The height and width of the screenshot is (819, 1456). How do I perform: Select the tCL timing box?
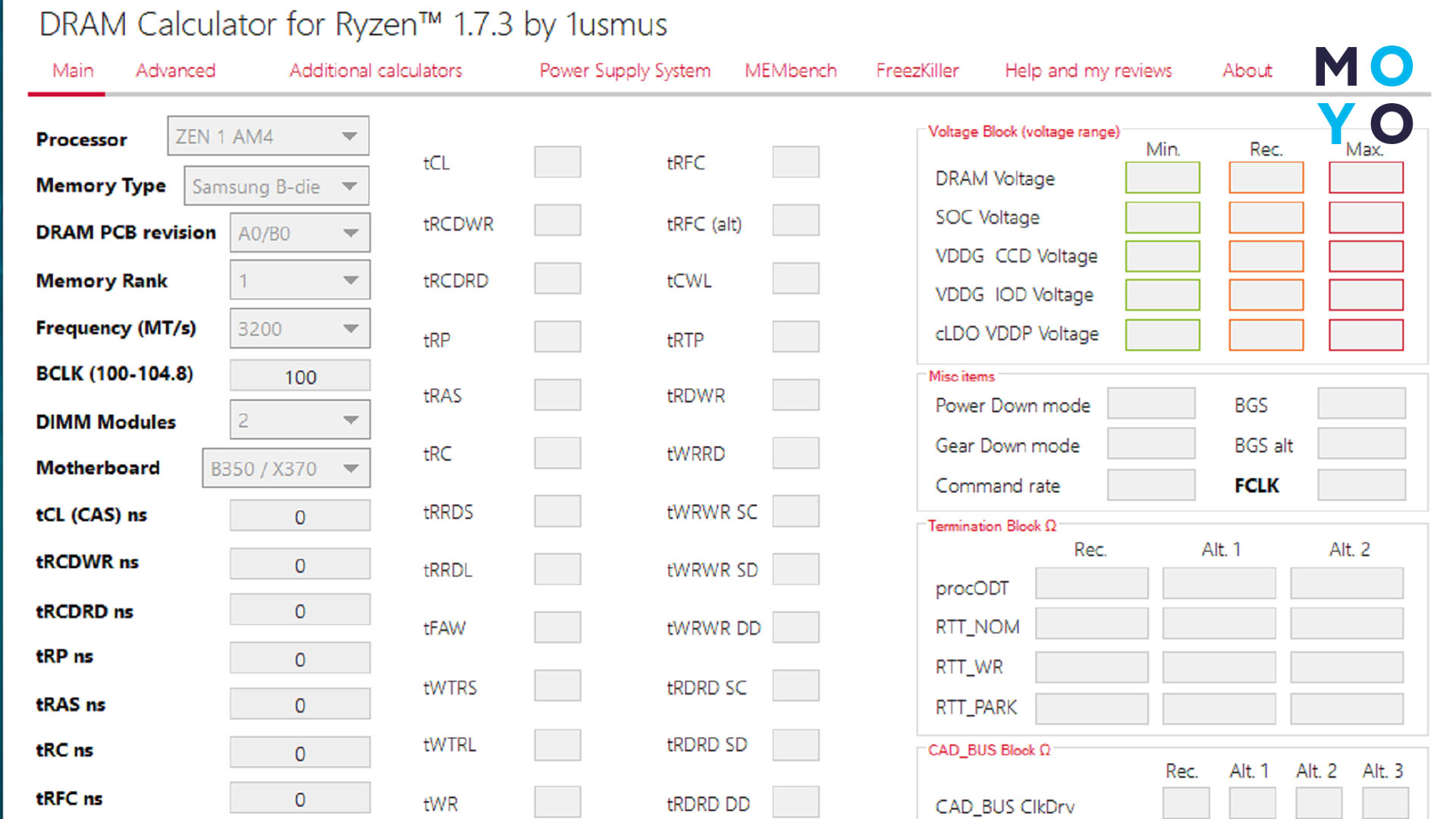pos(557,162)
